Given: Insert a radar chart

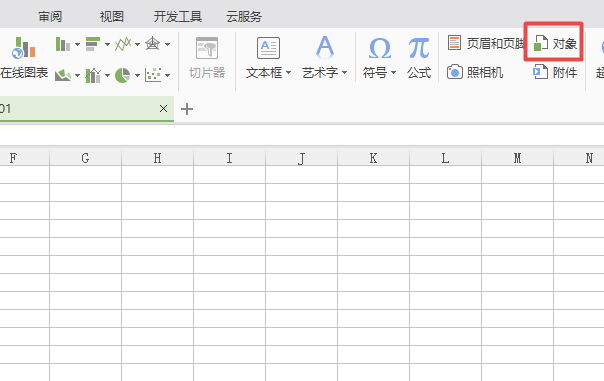Looking at the screenshot, I should point(153,44).
